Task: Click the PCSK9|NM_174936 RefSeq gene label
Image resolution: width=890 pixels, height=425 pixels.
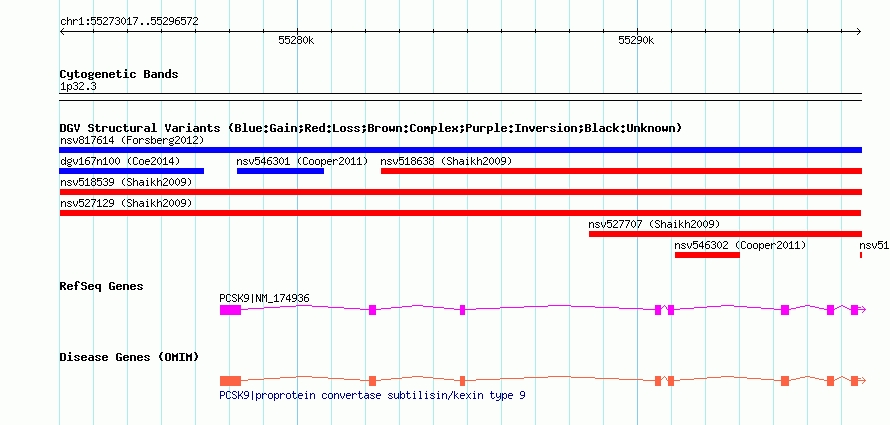Action: pyautogui.click(x=265, y=298)
